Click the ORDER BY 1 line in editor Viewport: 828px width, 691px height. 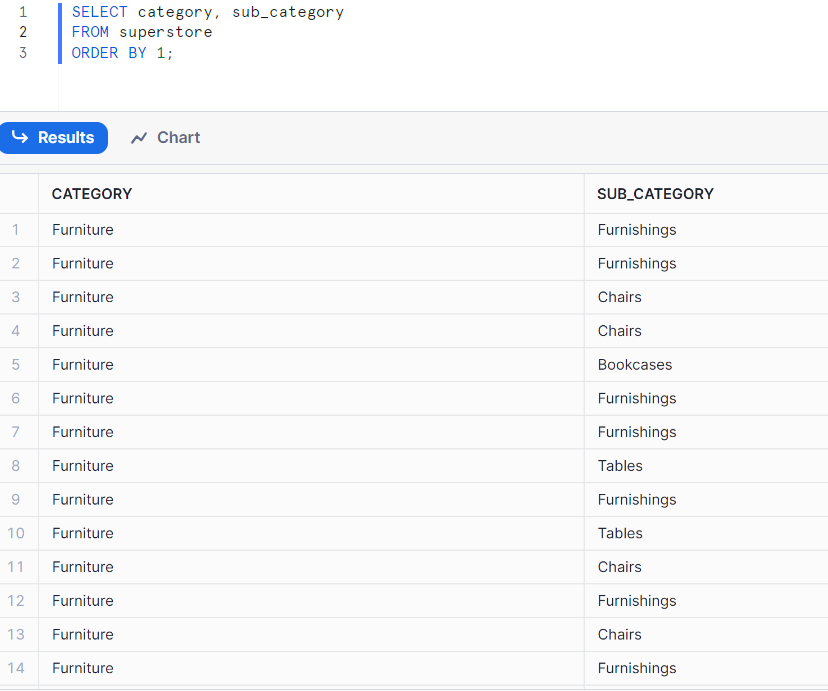[x=122, y=53]
